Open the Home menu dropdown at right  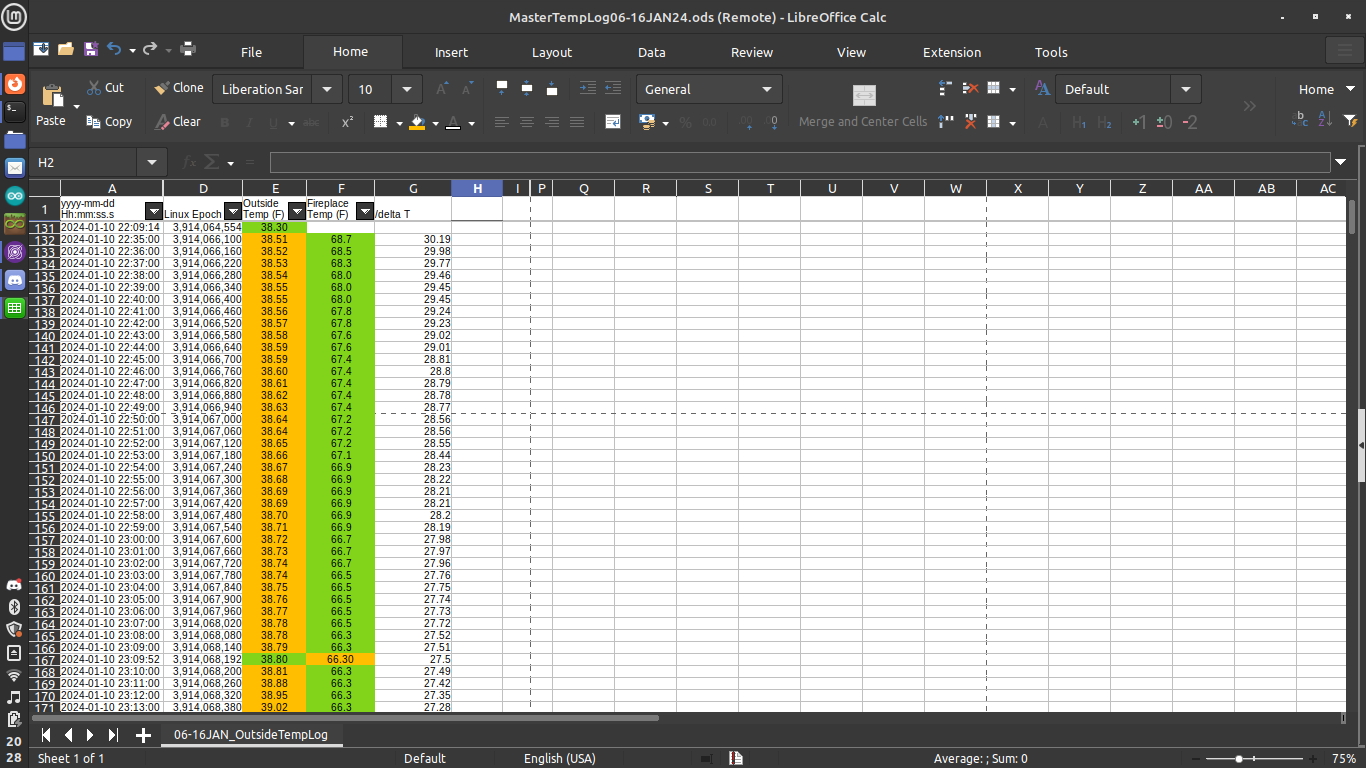(x=1325, y=89)
